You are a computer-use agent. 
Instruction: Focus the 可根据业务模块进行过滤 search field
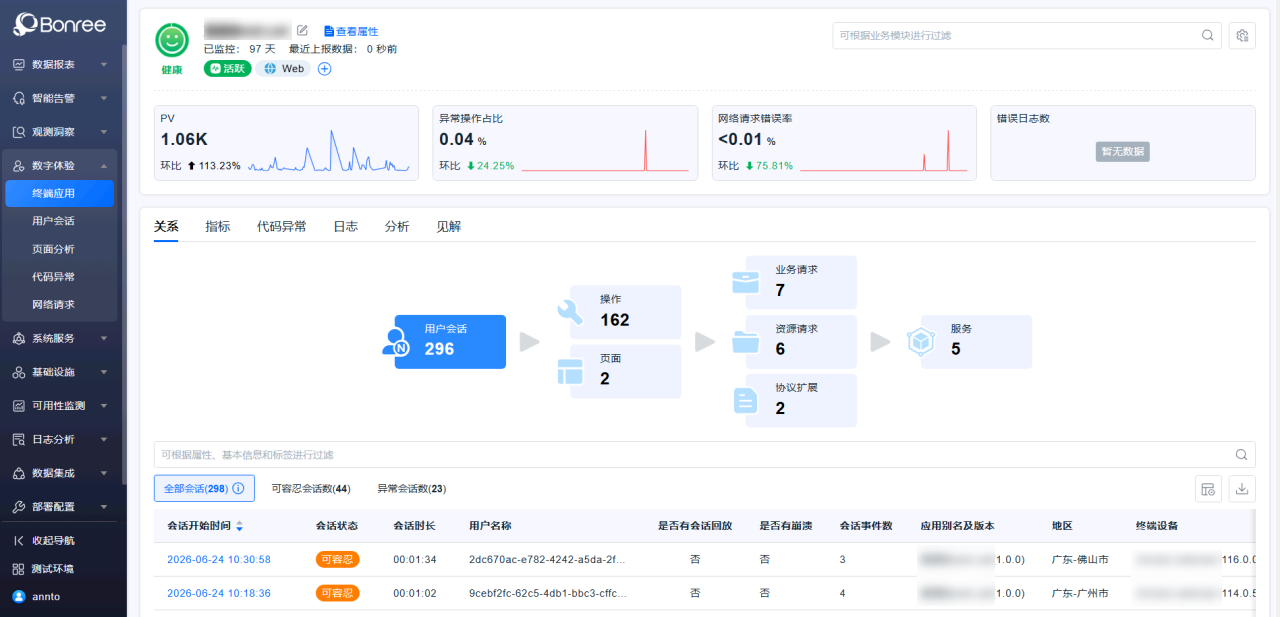click(x=1027, y=35)
